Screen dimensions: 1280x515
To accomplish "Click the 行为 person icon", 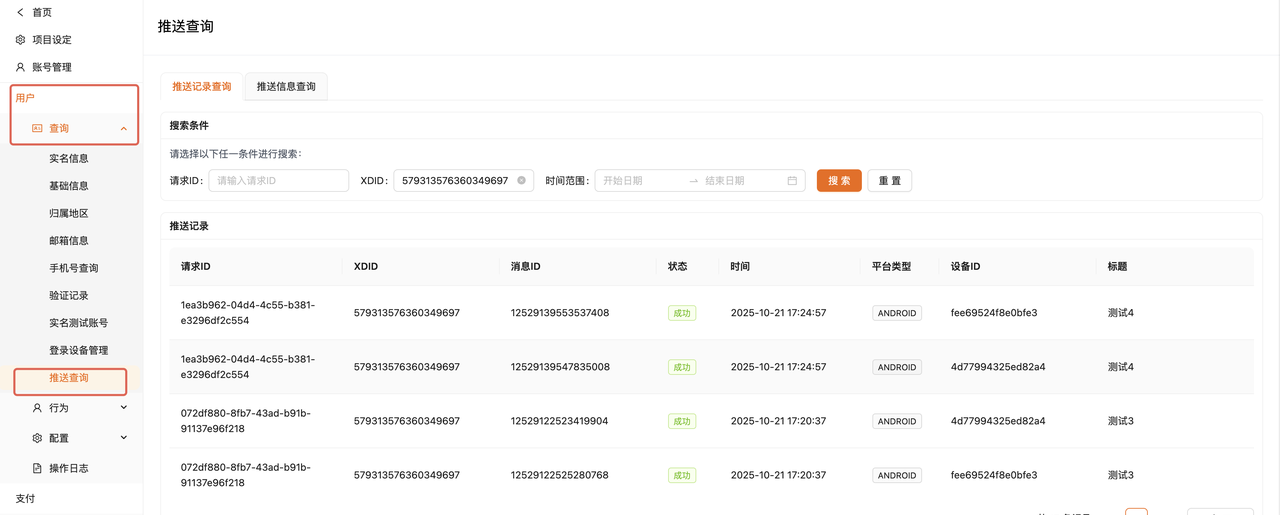I will click(x=37, y=408).
